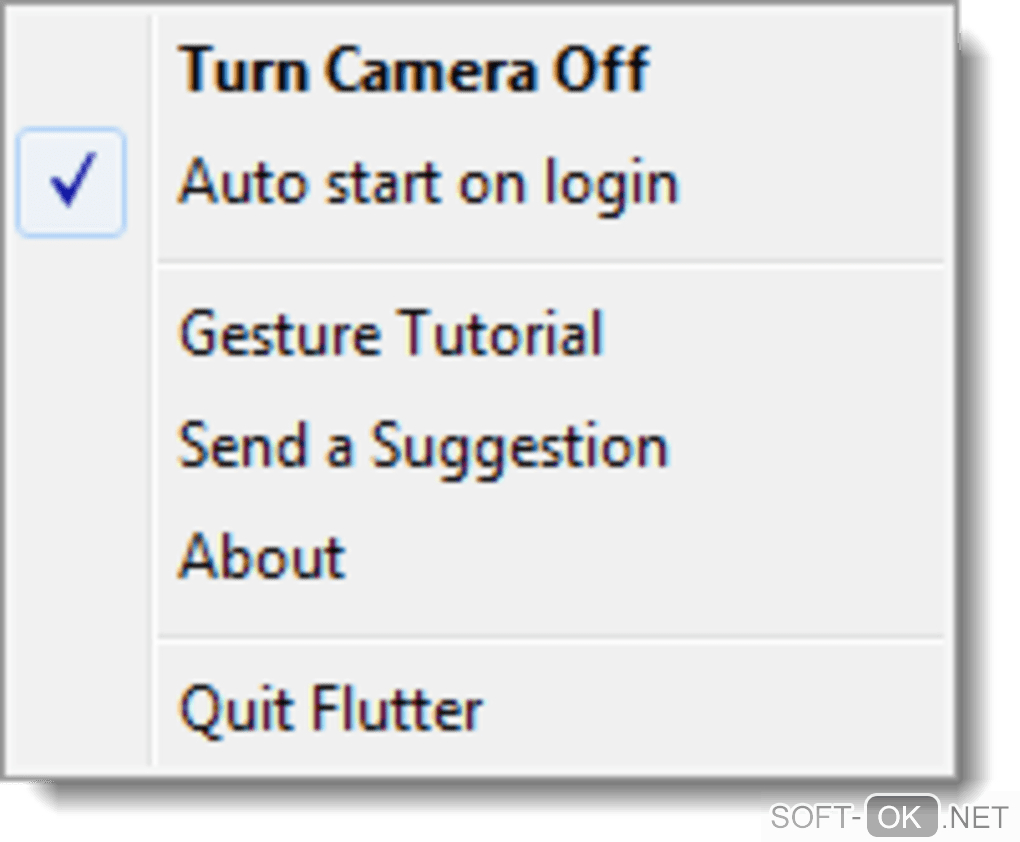Image resolution: width=1020 pixels, height=842 pixels.
Task: Show Flutter's About information
Action: tap(262, 556)
